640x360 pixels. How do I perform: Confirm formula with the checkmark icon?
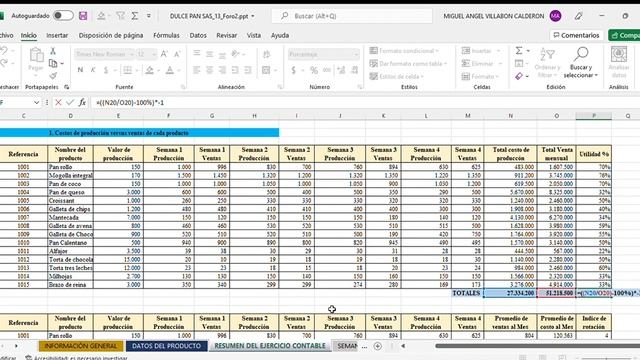pos(70,102)
